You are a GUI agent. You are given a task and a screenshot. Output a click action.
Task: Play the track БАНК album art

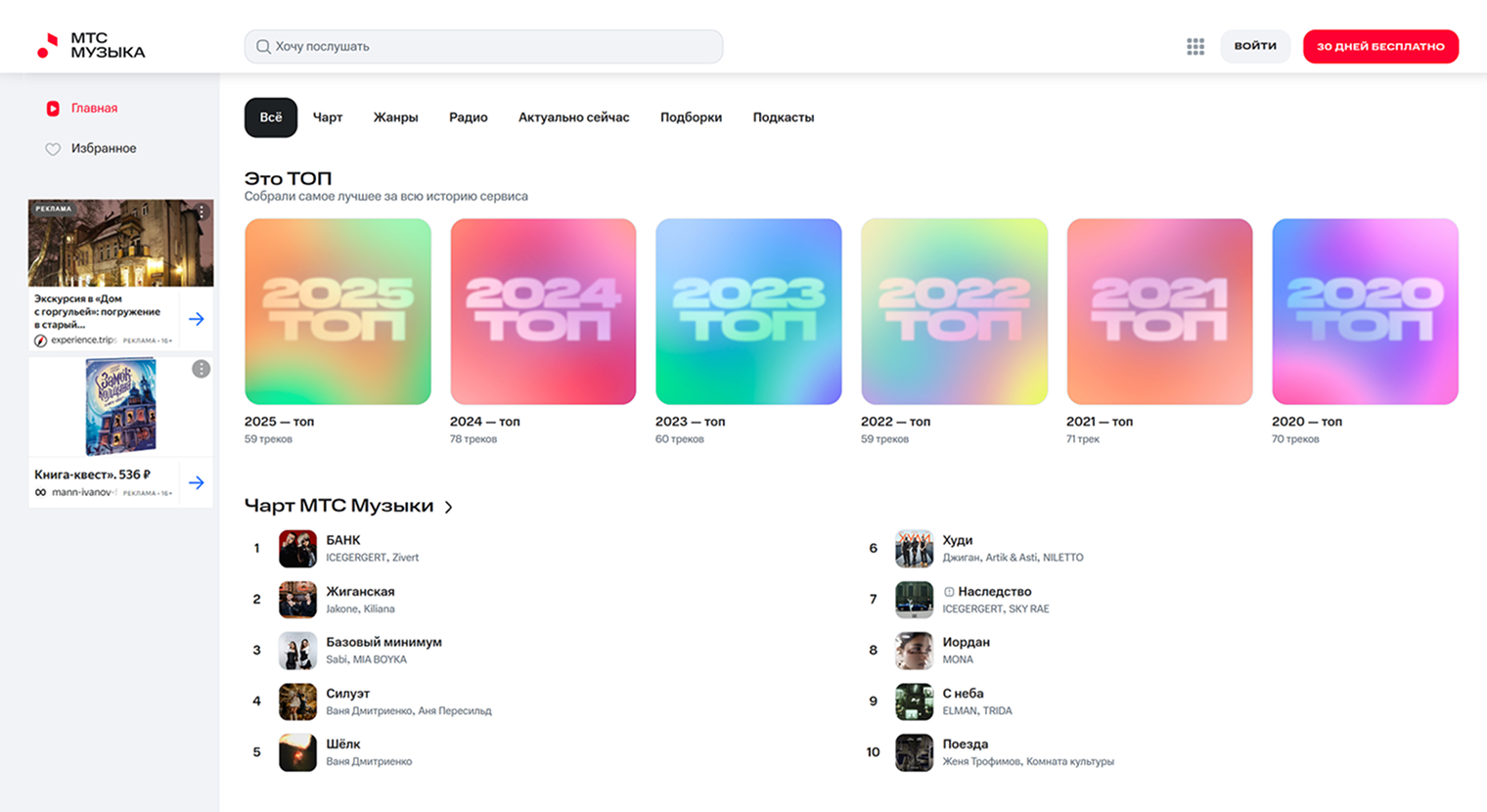tap(297, 549)
